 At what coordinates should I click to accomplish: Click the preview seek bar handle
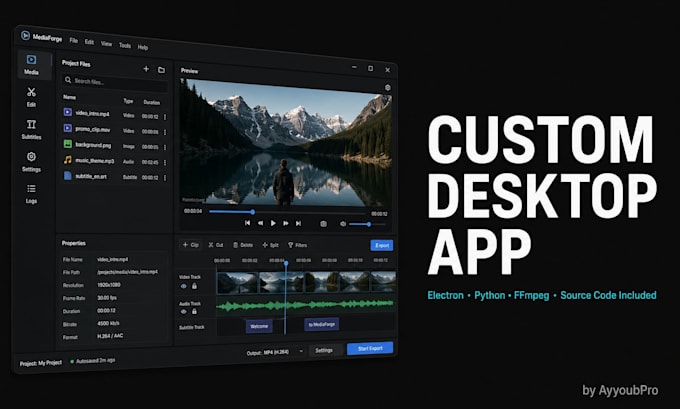click(252, 212)
